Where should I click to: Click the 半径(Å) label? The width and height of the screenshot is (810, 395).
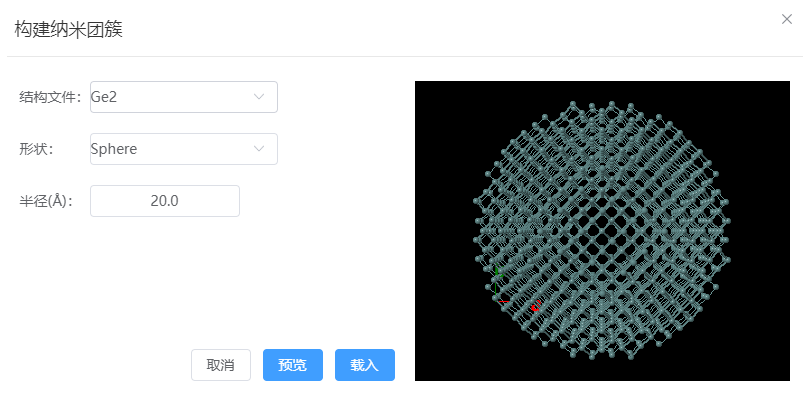click(x=46, y=201)
